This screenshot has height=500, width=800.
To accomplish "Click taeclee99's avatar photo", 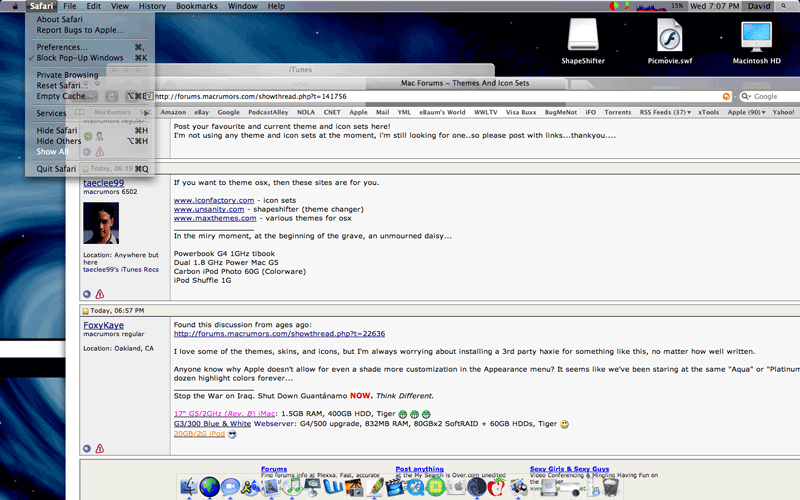I will [101, 223].
